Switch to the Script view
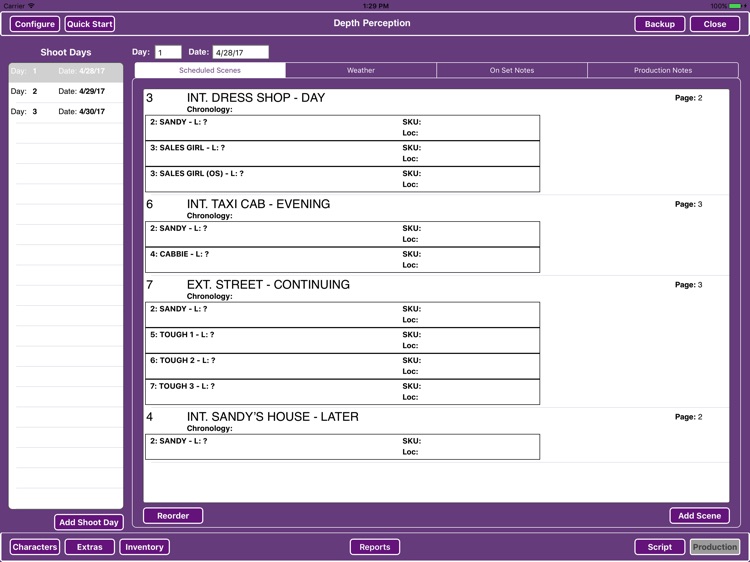750x562 pixels. (660, 547)
